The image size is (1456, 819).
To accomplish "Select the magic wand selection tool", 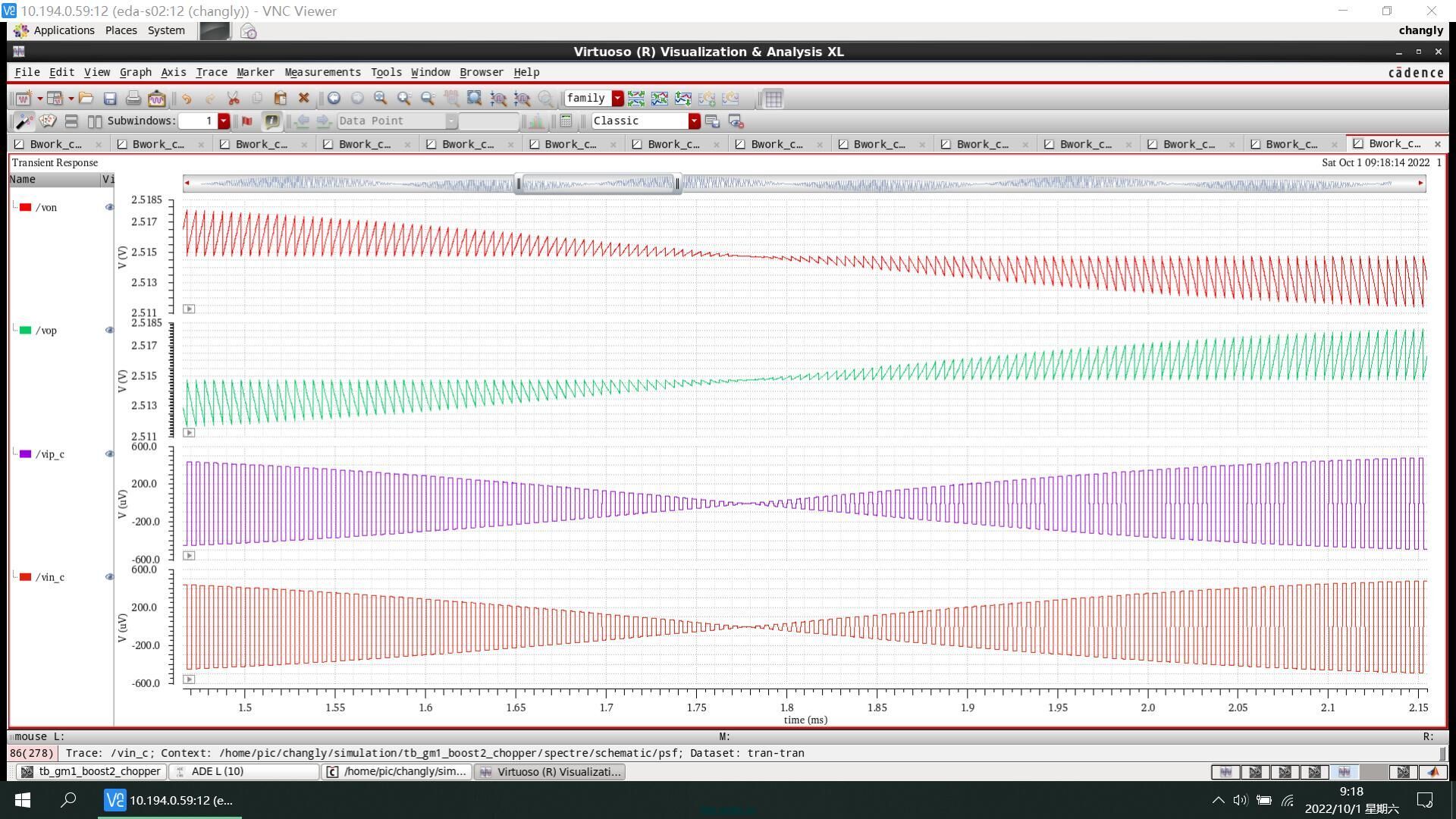I will point(24,121).
